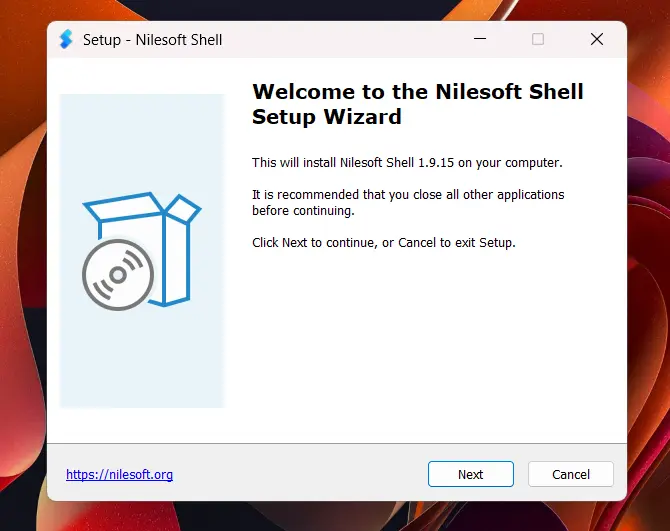Image resolution: width=670 pixels, height=531 pixels.
Task: Click the "Setup - Nilesoft Shell" title text
Action: click(x=153, y=40)
